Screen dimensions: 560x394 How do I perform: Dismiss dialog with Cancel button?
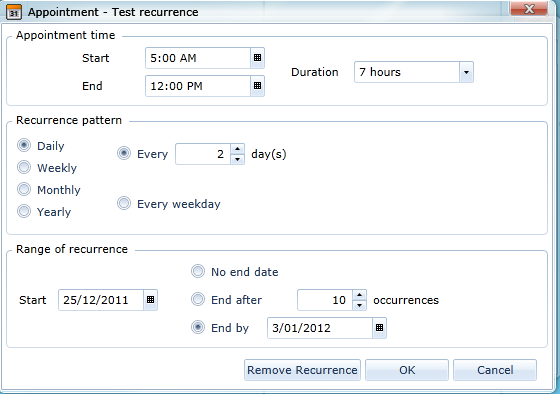pos(495,370)
